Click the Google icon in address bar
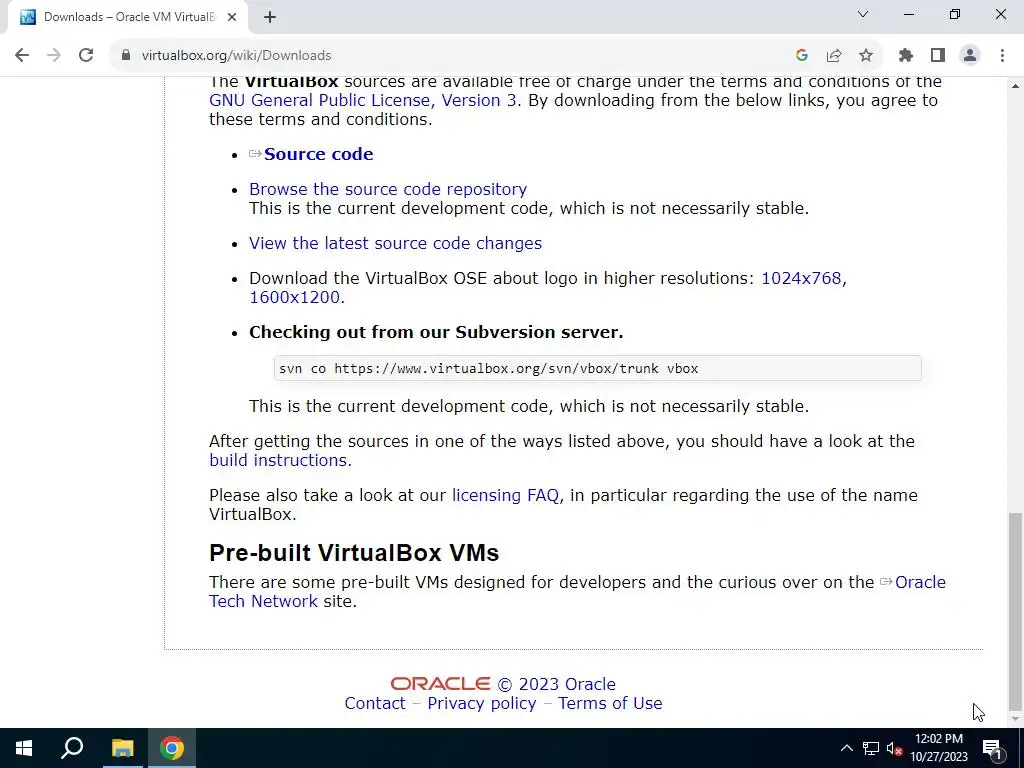The image size is (1024, 768). (802, 56)
